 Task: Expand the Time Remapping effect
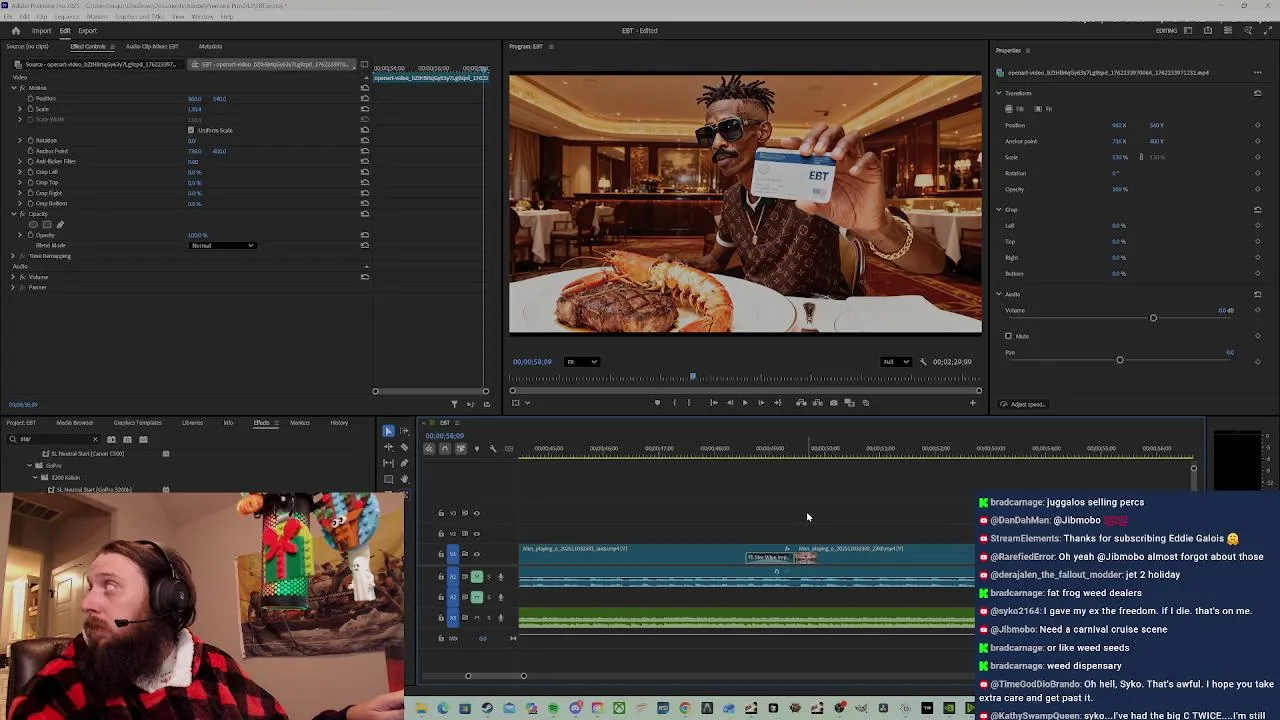point(14,256)
